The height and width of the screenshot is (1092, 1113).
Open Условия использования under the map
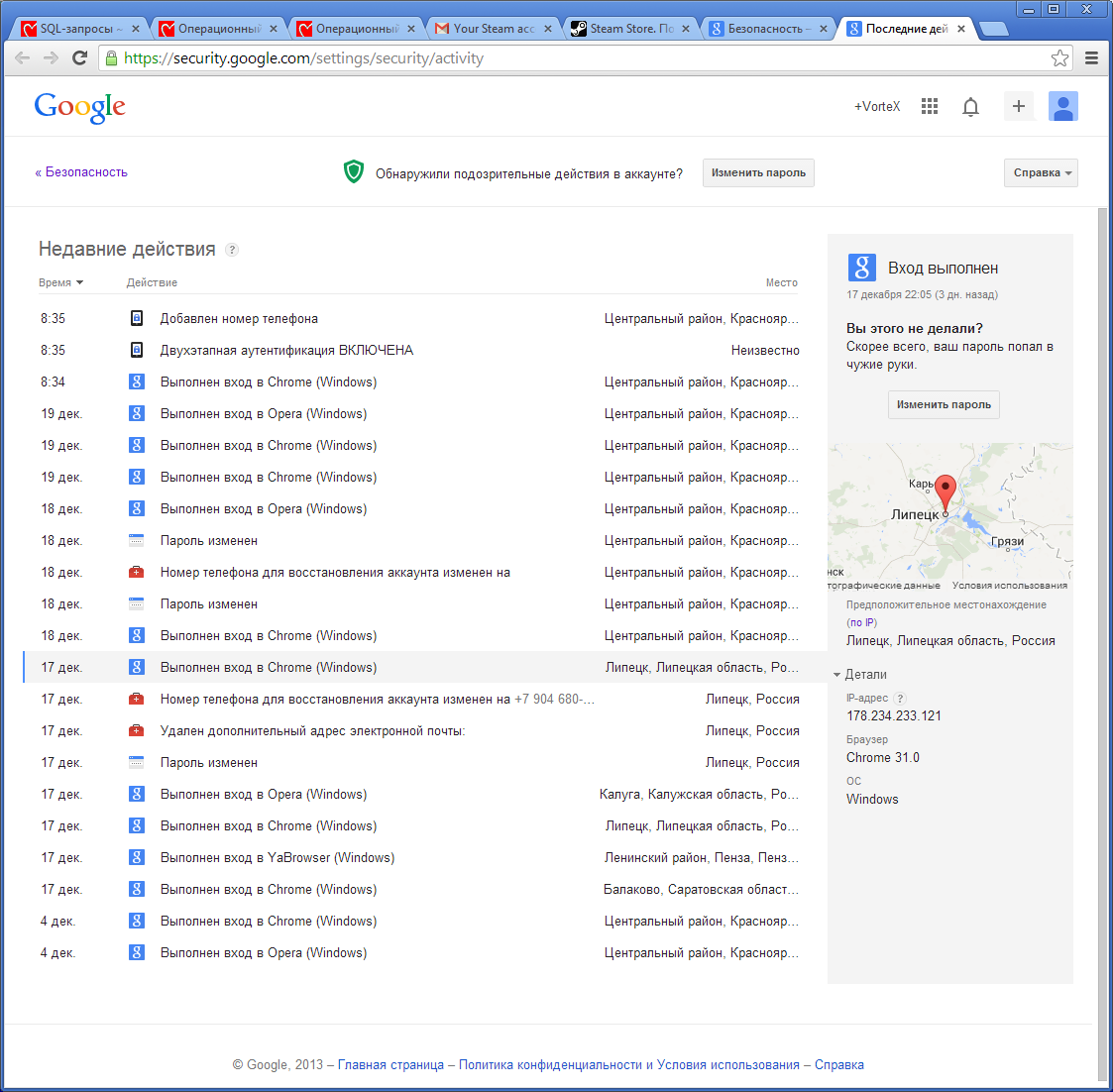coord(1009,586)
